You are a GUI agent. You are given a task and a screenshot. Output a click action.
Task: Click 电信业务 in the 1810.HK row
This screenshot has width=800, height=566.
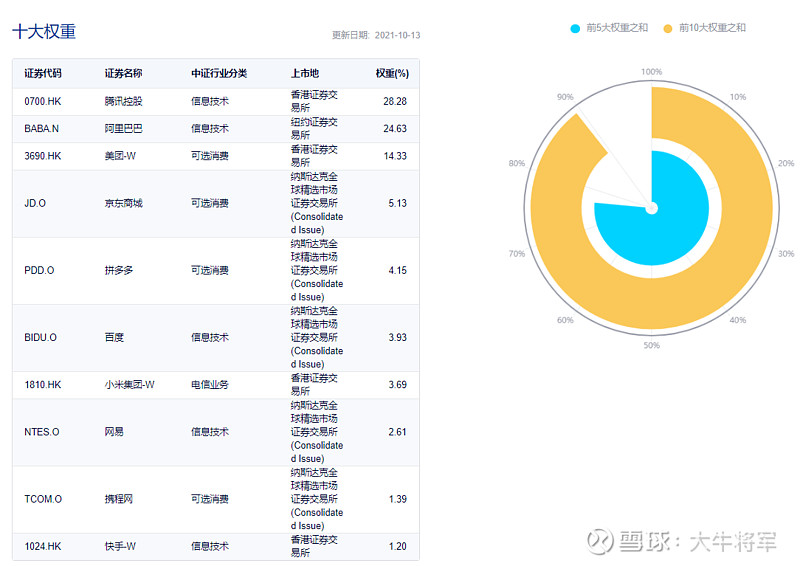(x=210, y=385)
